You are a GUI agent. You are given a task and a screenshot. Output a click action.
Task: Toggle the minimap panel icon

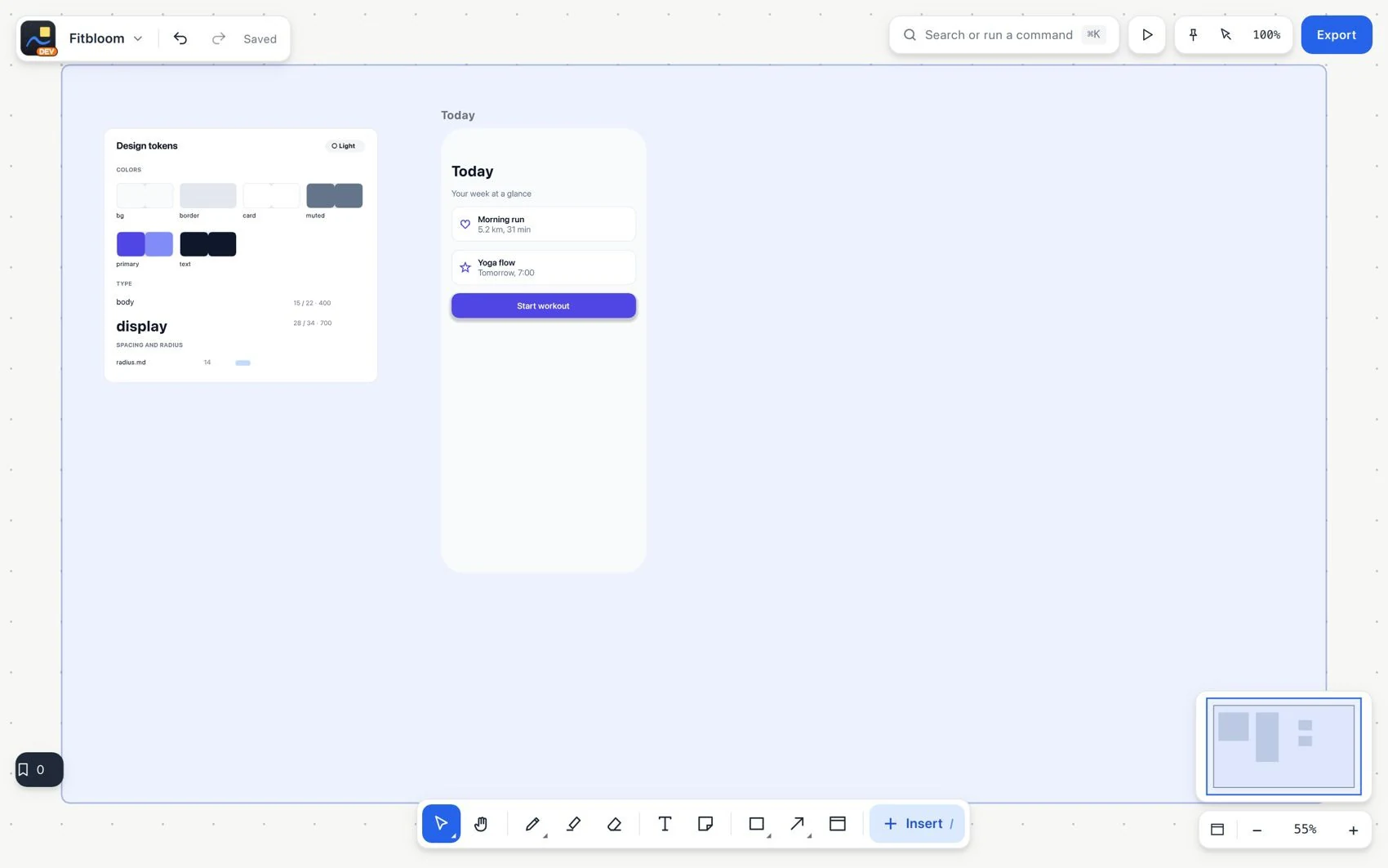pyautogui.click(x=1217, y=830)
